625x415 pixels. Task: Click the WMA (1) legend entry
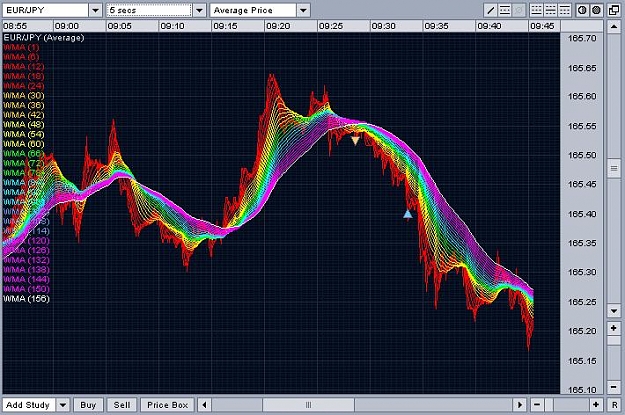(x=21, y=47)
